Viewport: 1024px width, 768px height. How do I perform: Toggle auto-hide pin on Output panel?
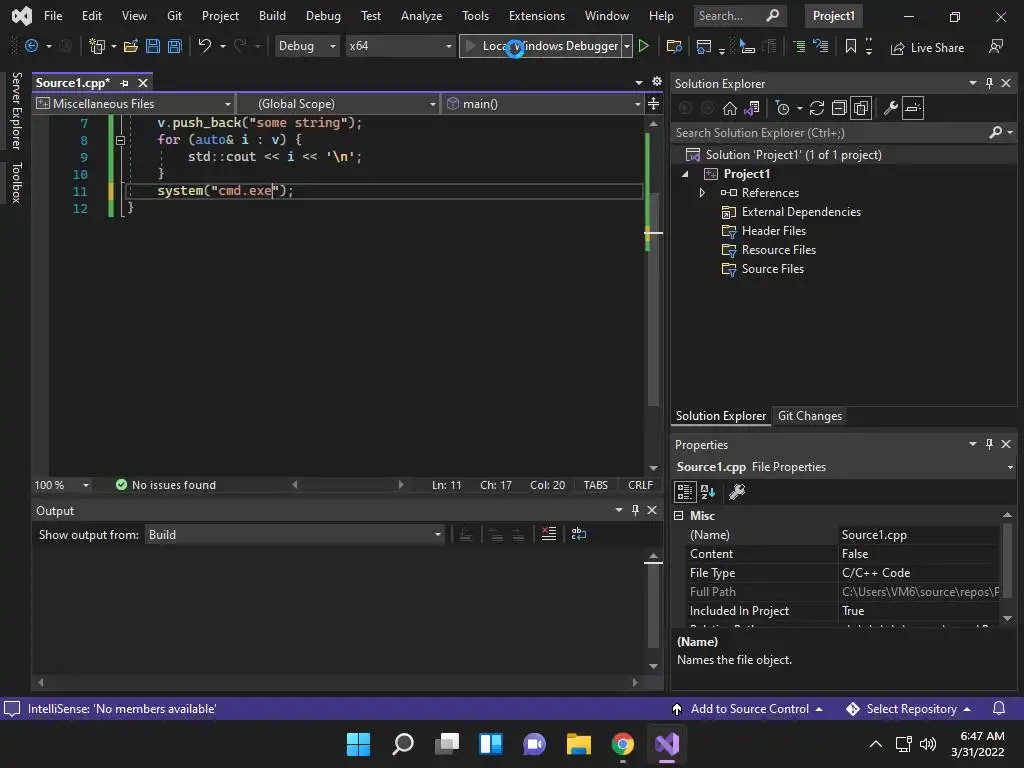click(635, 510)
